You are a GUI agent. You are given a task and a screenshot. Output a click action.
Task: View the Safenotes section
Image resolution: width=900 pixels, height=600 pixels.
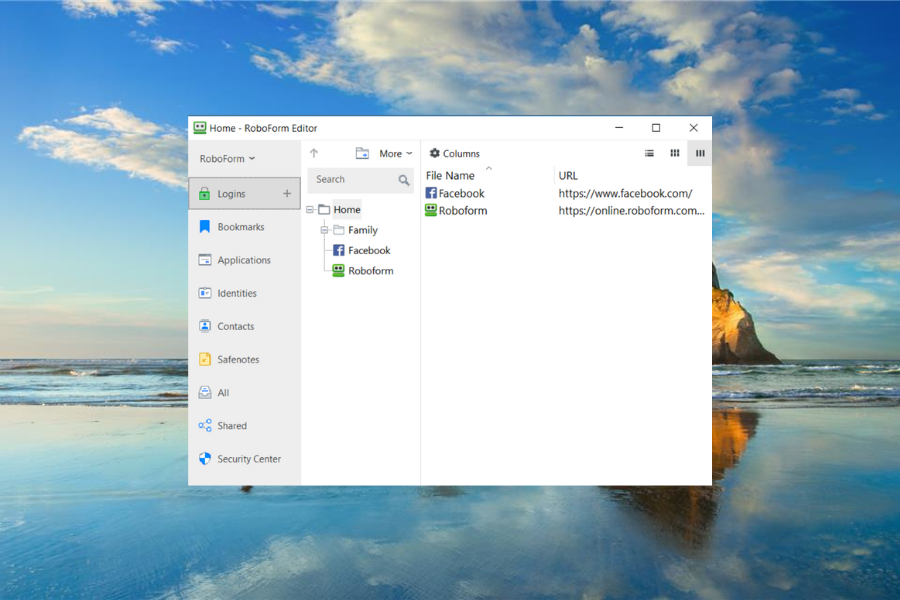click(245, 359)
